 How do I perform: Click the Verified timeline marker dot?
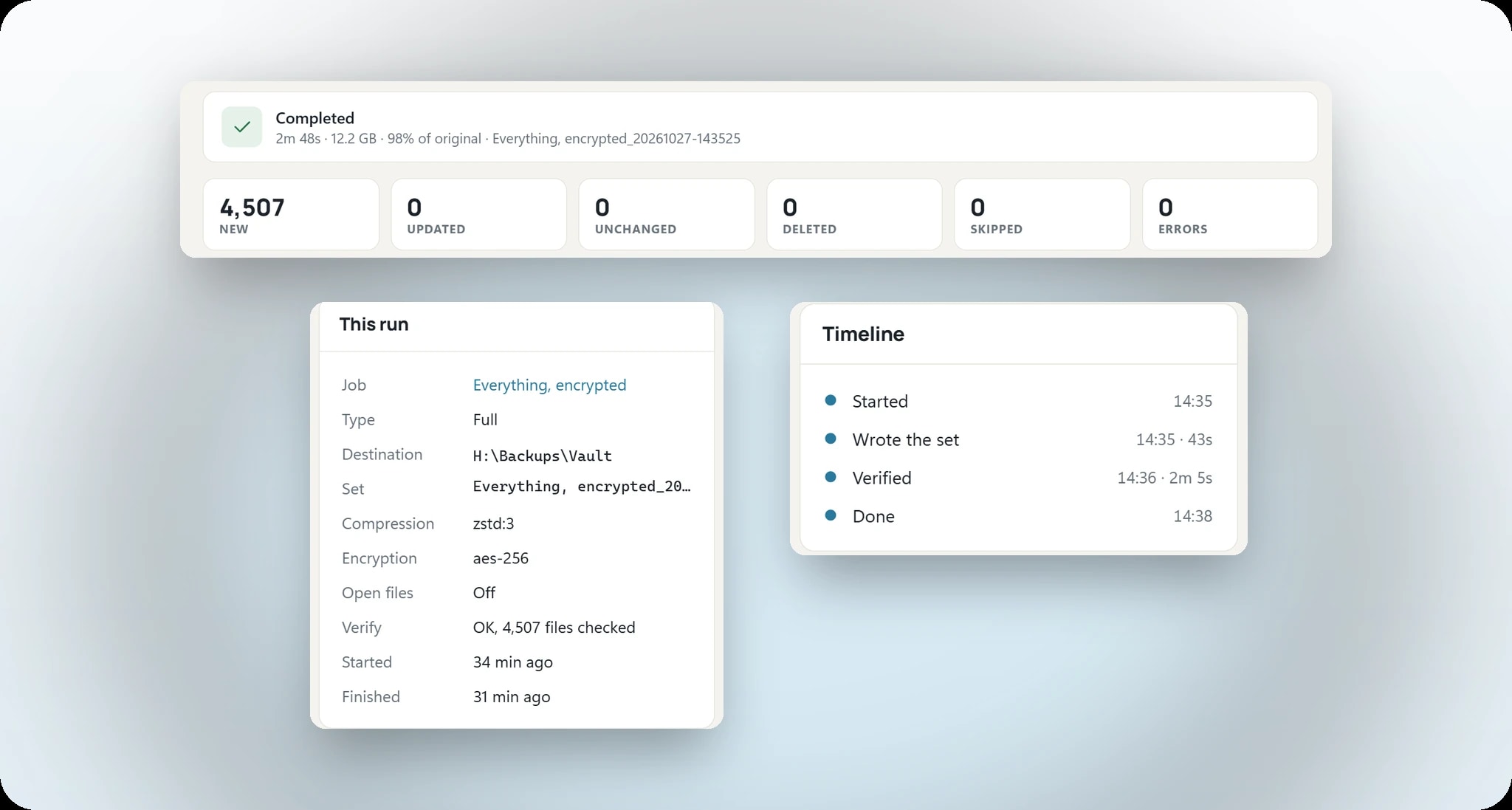pos(831,477)
